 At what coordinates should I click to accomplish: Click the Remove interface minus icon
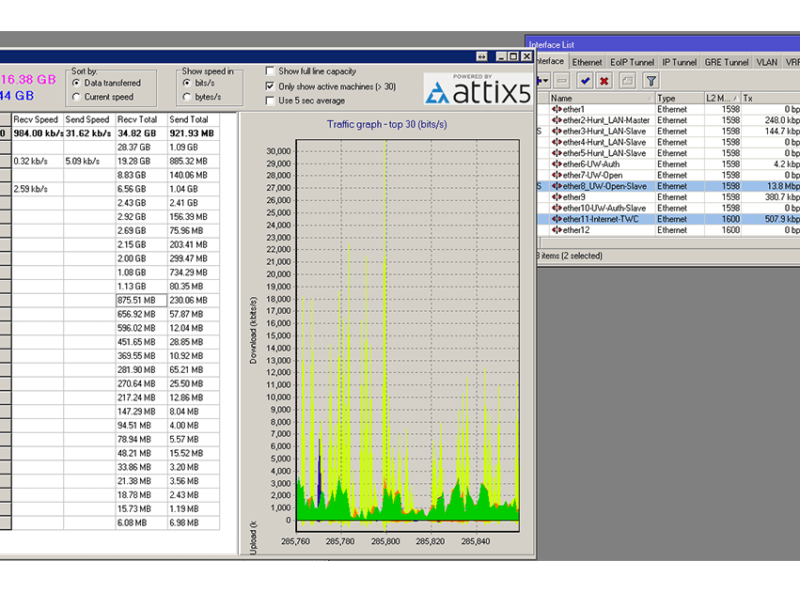(x=560, y=81)
